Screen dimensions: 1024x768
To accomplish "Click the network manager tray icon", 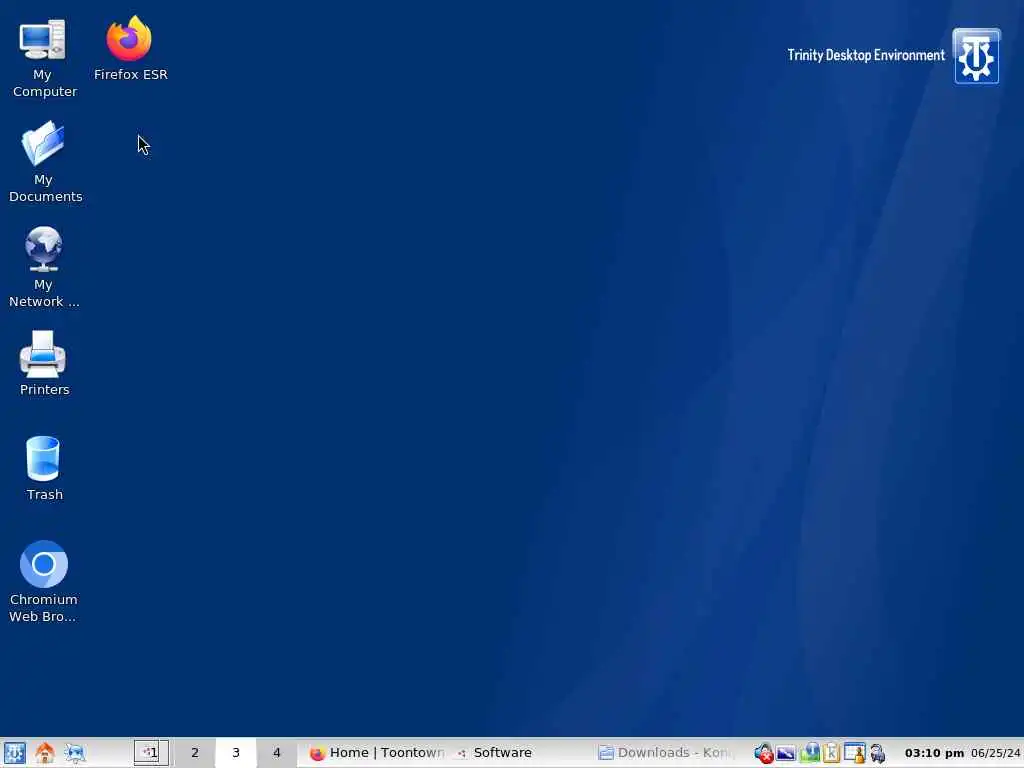I will click(810, 753).
